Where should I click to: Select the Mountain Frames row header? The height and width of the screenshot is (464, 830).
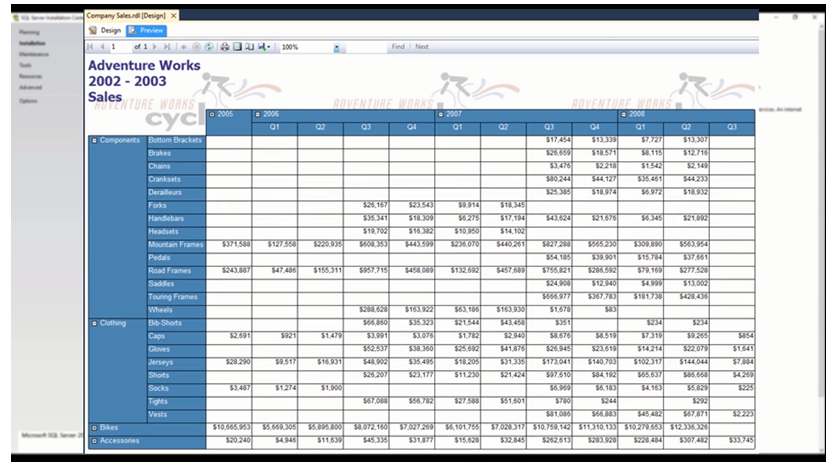click(176, 245)
